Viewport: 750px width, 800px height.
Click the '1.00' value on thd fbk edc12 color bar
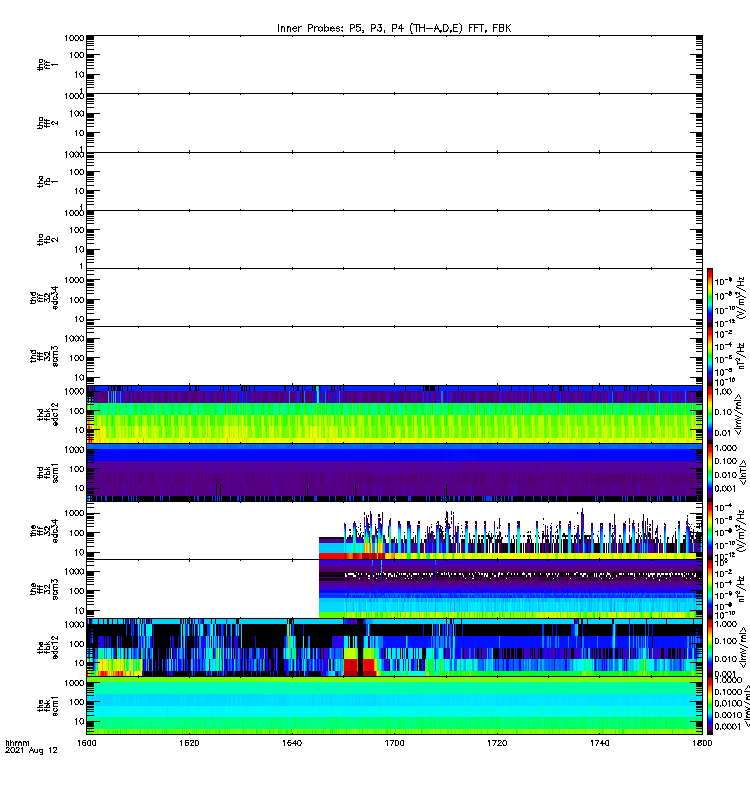pos(723,391)
